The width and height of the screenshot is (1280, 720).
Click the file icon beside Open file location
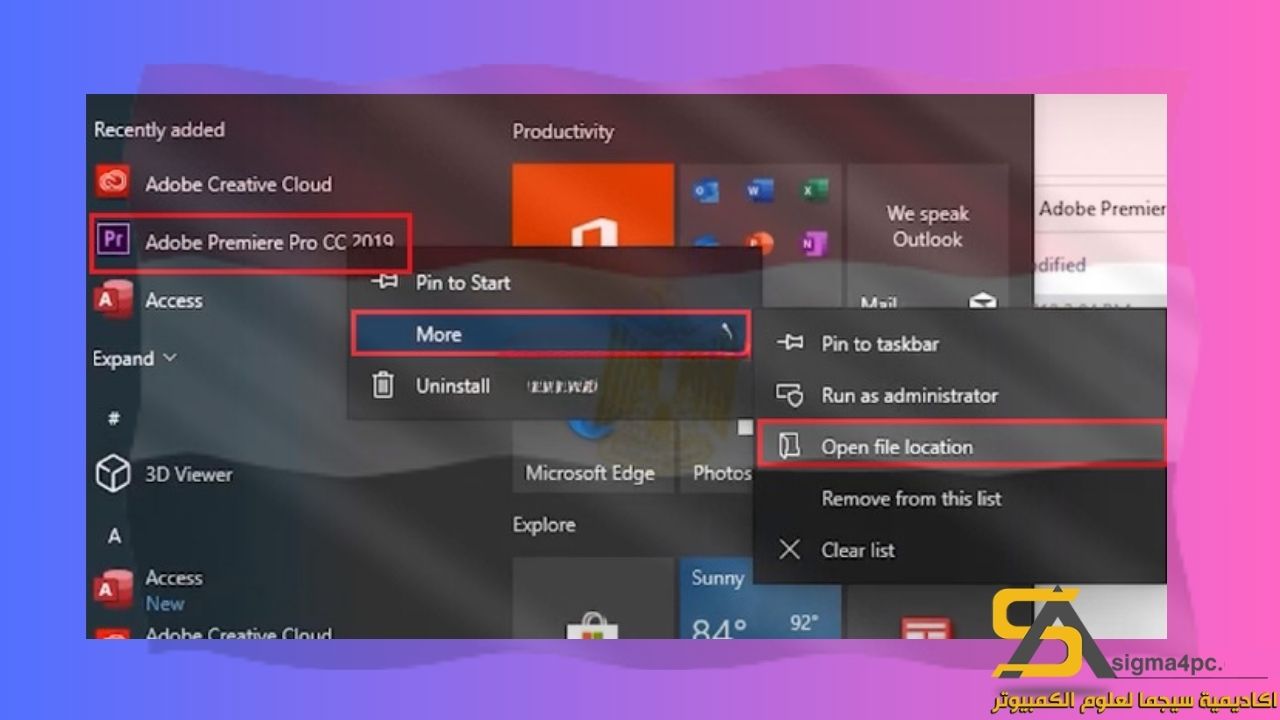790,447
